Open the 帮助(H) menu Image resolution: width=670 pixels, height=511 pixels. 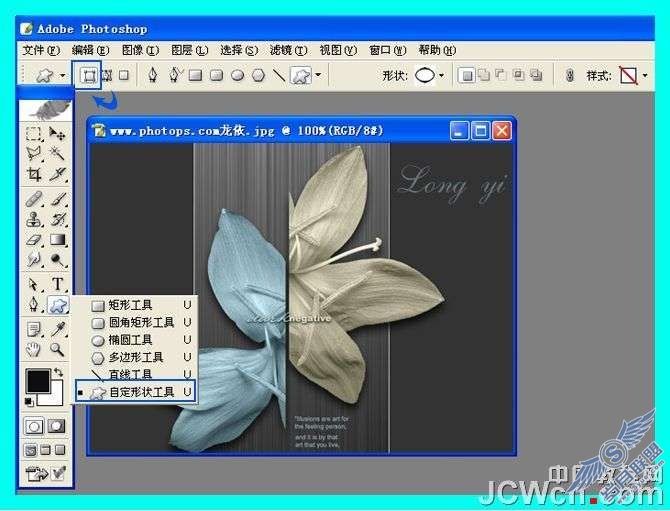tap(437, 50)
